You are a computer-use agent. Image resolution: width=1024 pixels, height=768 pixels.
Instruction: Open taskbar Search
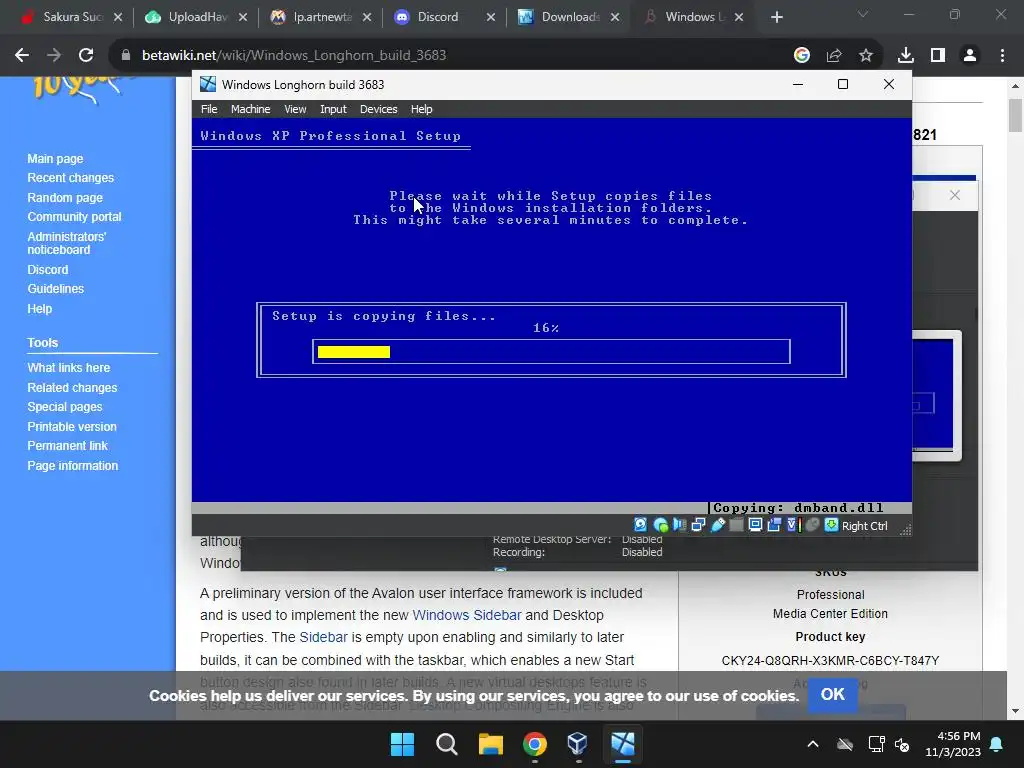coord(447,744)
